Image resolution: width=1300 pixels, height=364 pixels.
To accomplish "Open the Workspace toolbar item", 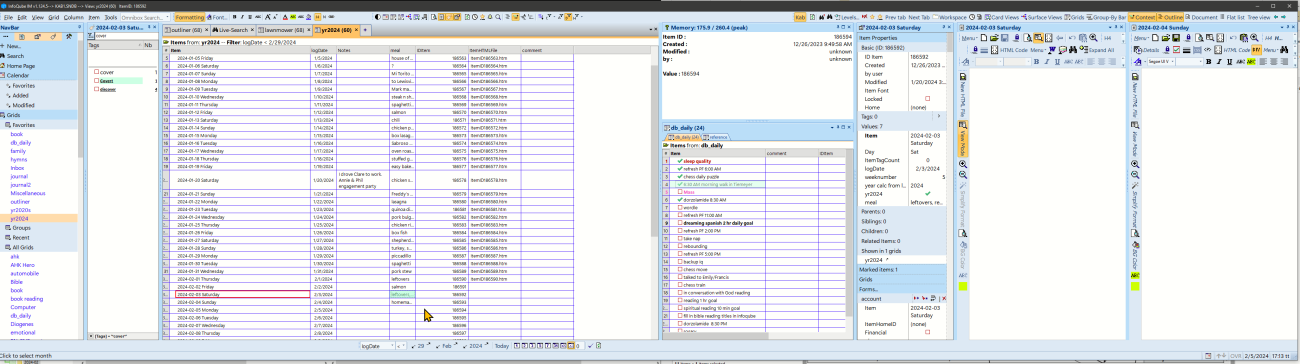I will click(x=949, y=17).
